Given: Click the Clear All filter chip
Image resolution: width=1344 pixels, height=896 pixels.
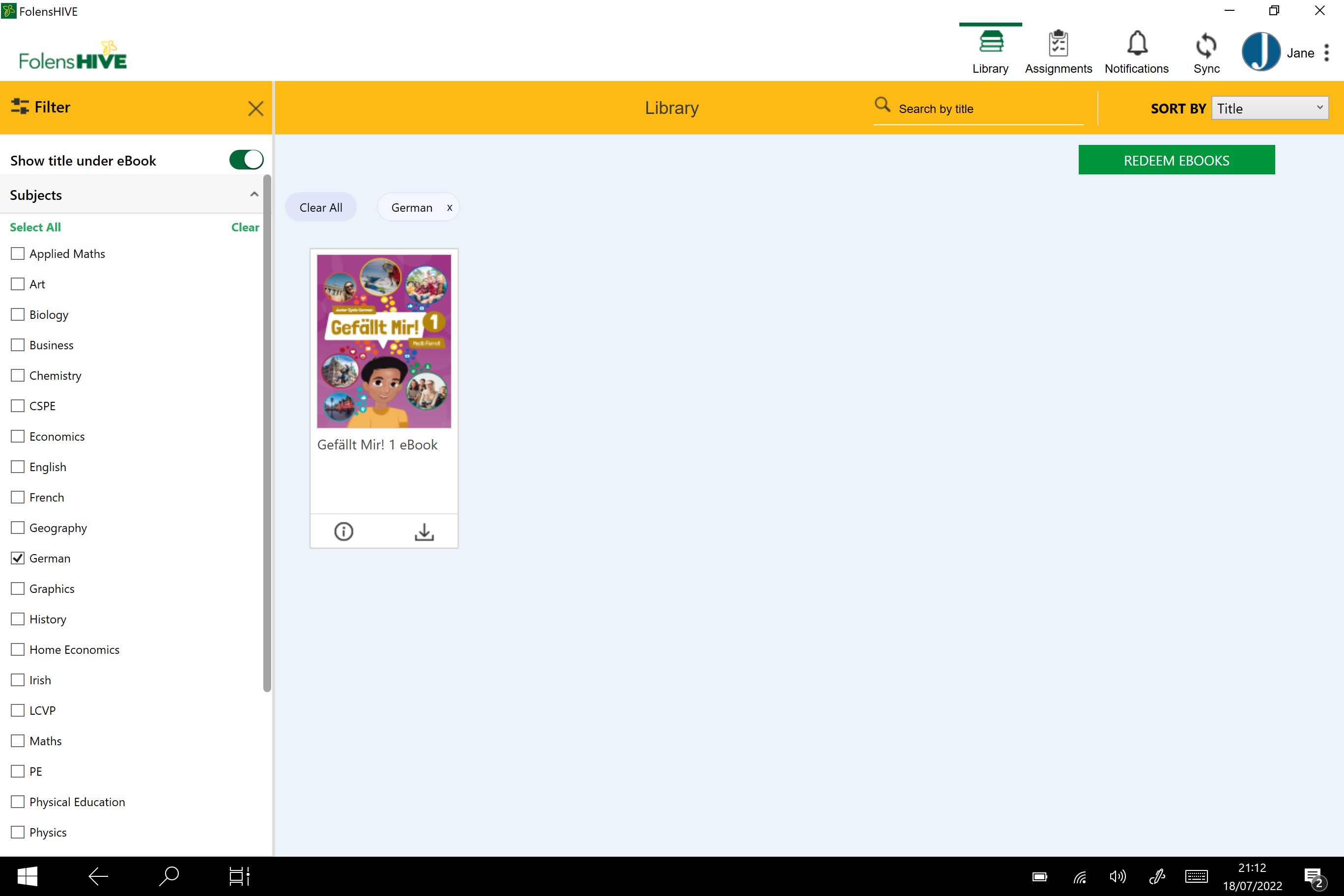Looking at the screenshot, I should pos(321,207).
